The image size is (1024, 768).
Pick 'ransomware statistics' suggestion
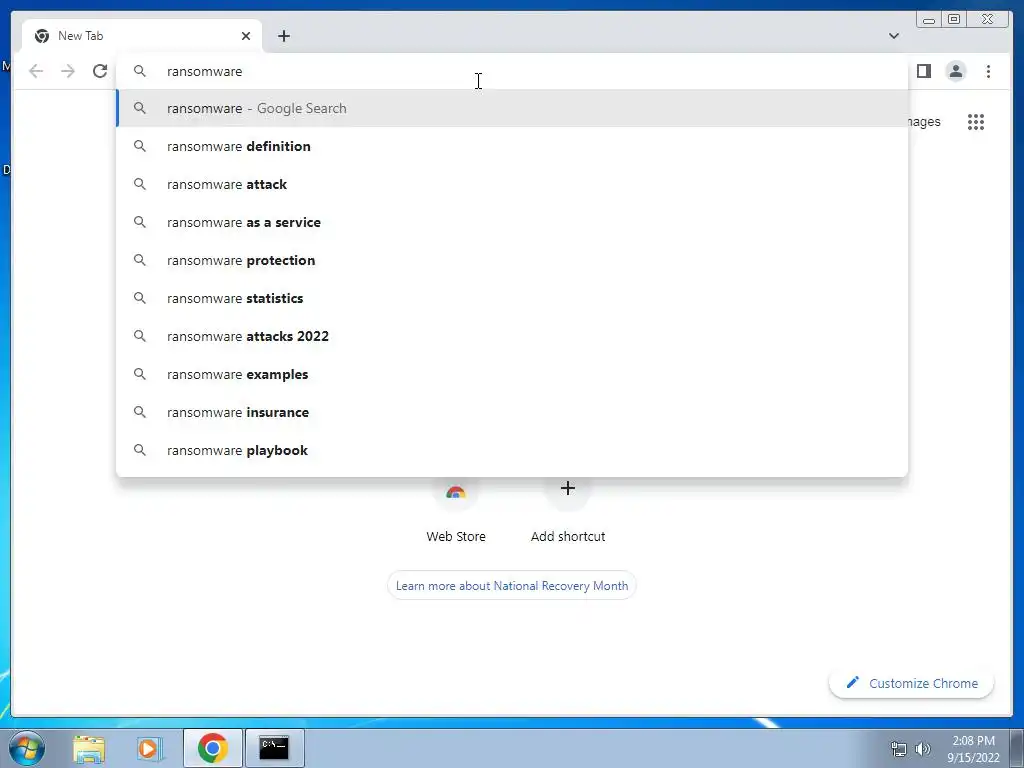[x=512, y=298]
